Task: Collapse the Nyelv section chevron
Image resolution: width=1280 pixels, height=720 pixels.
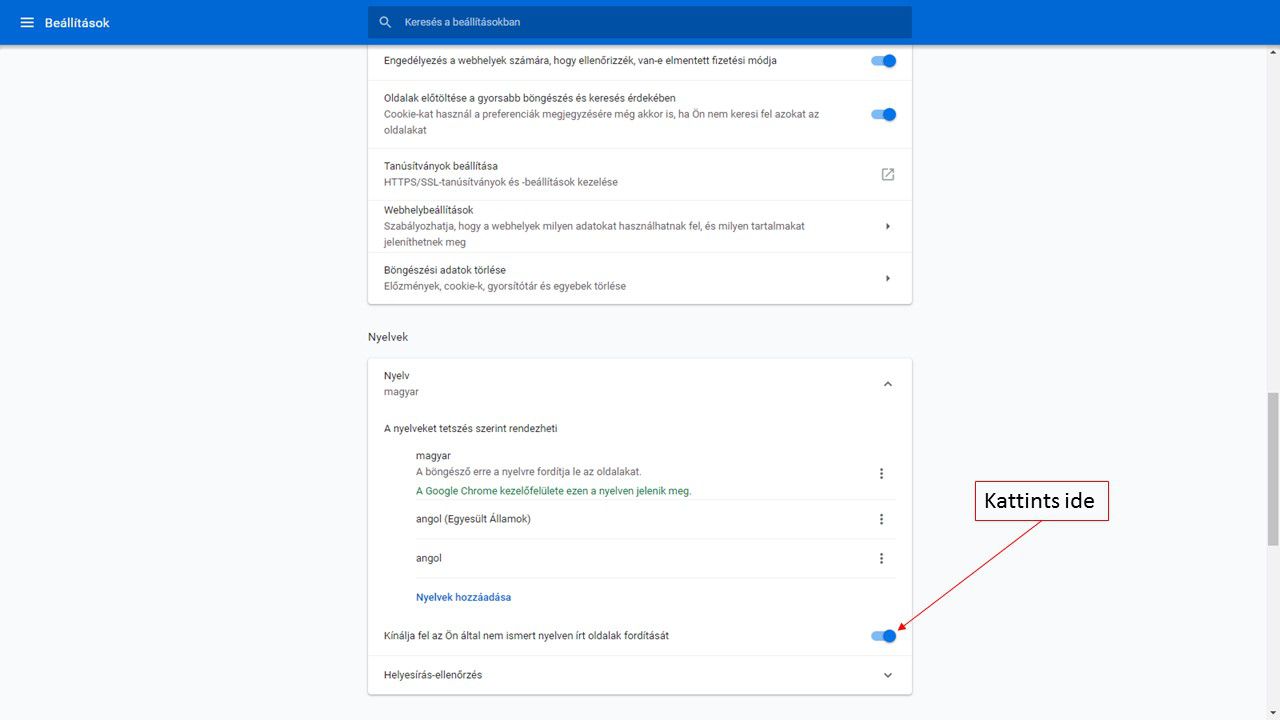Action: tap(887, 384)
